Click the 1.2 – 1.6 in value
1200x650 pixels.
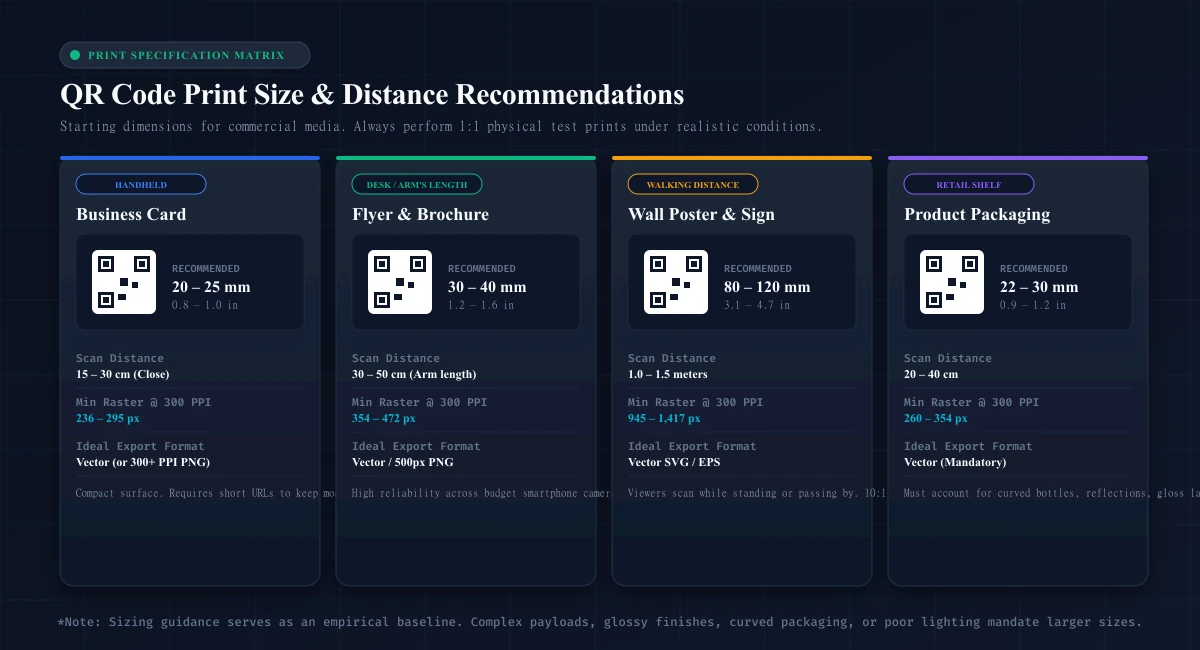pyautogui.click(x=481, y=305)
